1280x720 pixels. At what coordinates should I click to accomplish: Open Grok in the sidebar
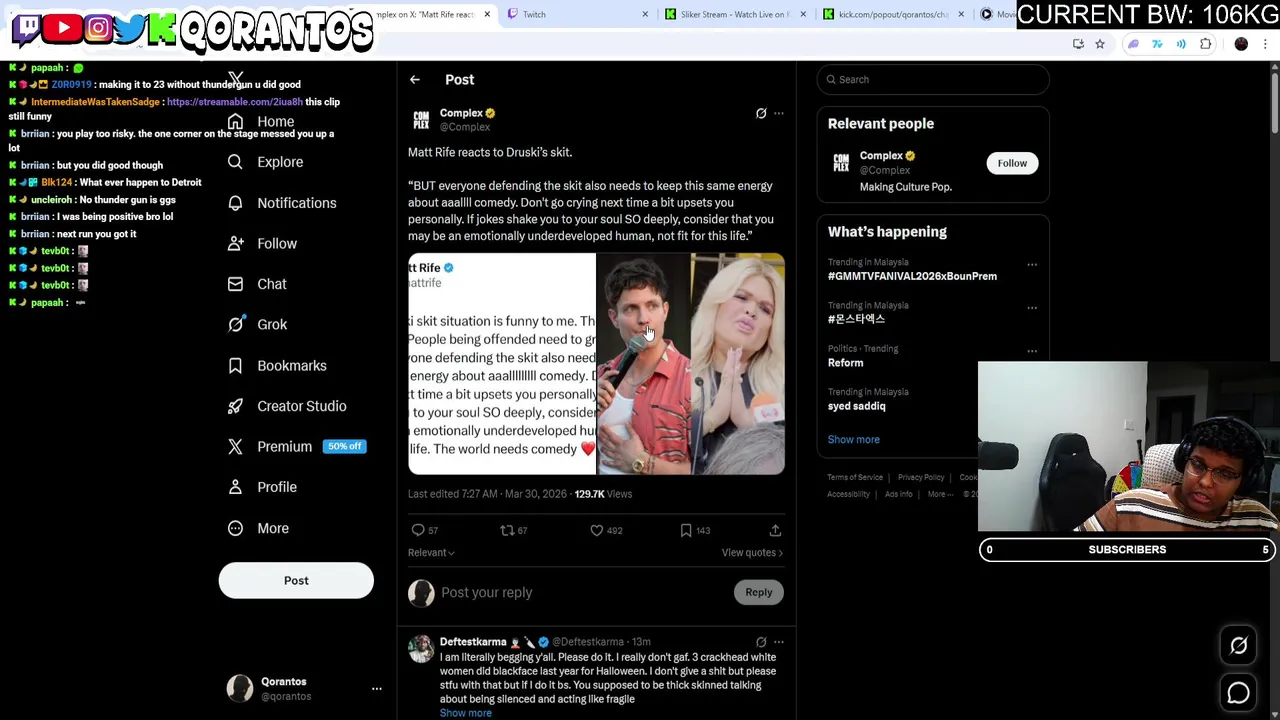[x=257, y=325]
